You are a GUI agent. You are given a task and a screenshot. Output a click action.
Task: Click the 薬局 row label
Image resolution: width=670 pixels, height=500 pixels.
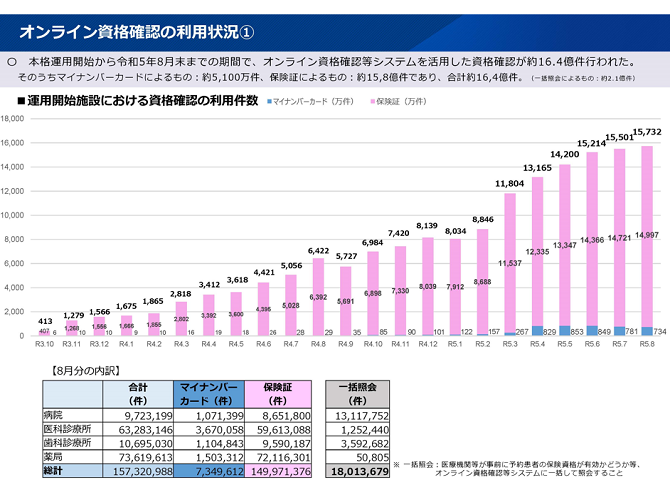[53, 457]
